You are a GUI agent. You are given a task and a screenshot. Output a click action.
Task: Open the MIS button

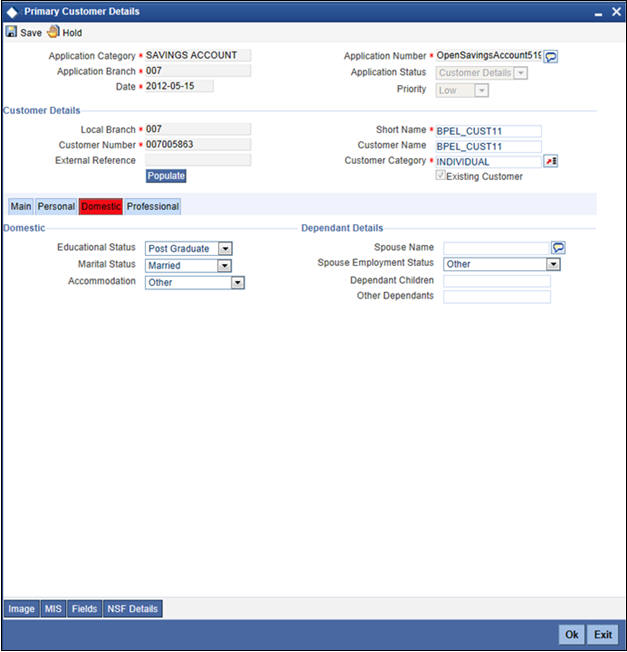tap(53, 609)
